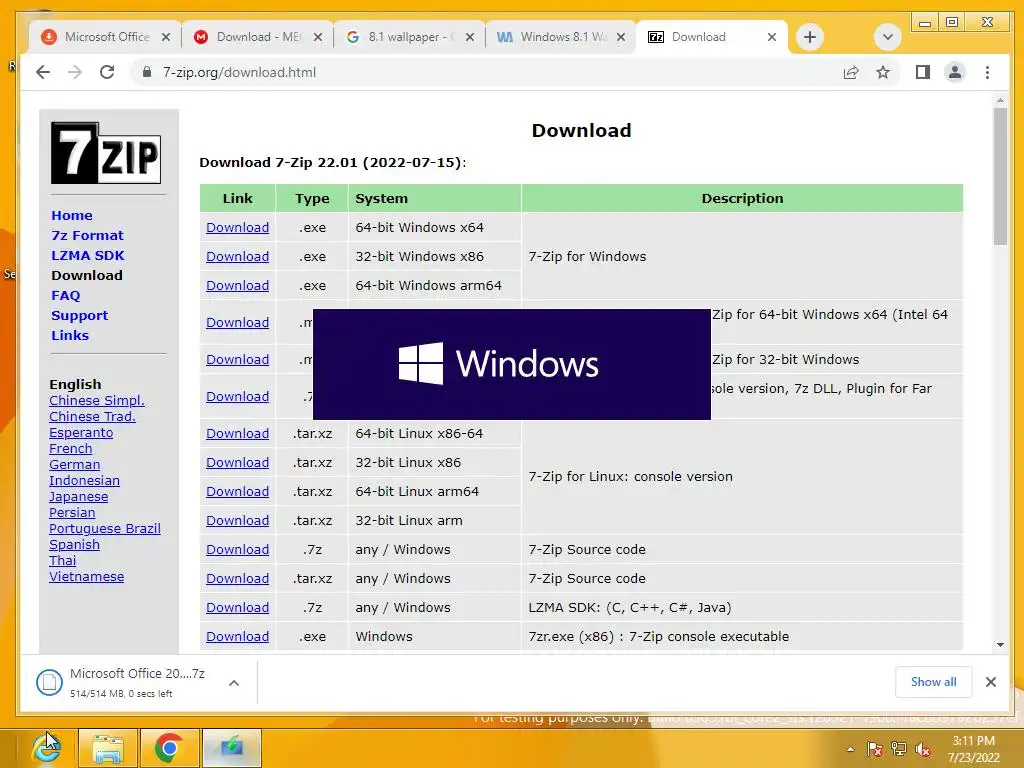Download 64-bit Linux arm64 tar.xz
Viewport: 1024px width, 768px height.
click(238, 492)
